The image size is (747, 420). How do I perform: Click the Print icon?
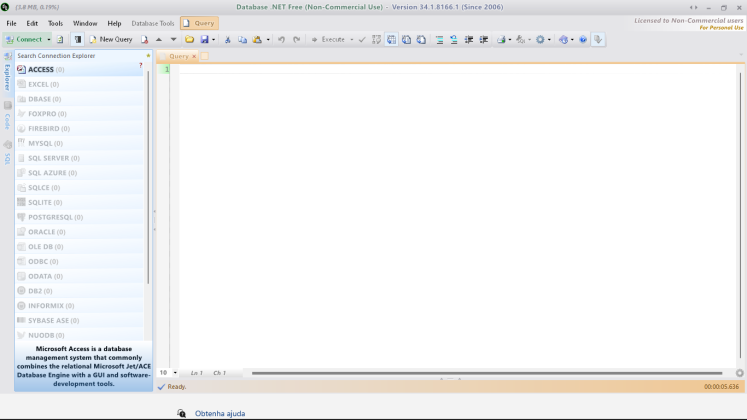tap(501, 40)
